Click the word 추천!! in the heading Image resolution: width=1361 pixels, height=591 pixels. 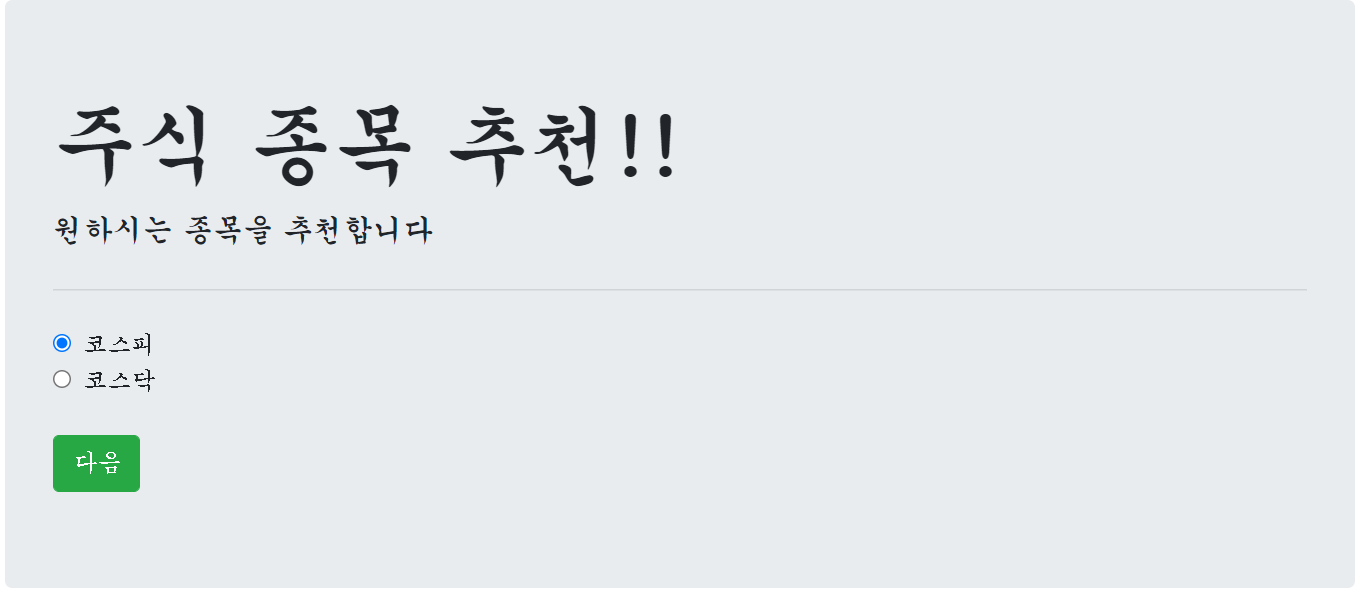point(563,145)
